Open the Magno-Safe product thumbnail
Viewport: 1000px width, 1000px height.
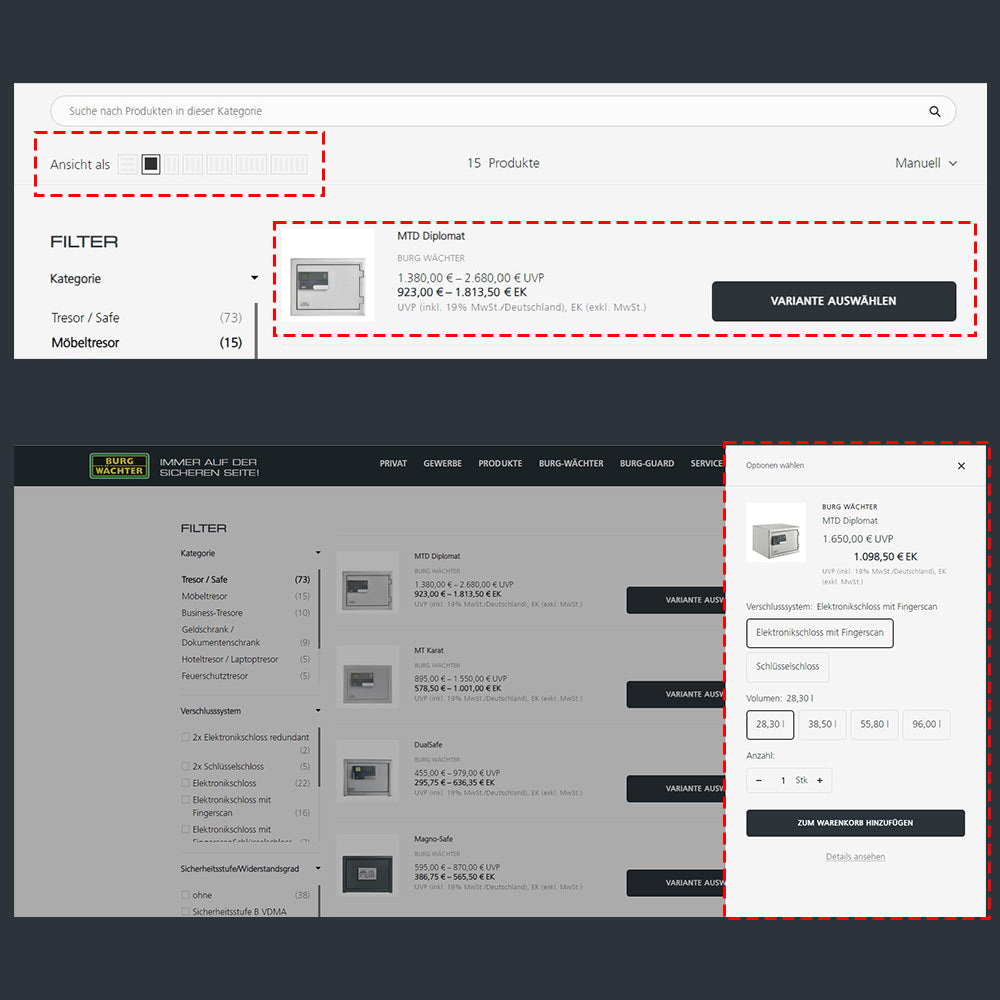click(x=368, y=865)
